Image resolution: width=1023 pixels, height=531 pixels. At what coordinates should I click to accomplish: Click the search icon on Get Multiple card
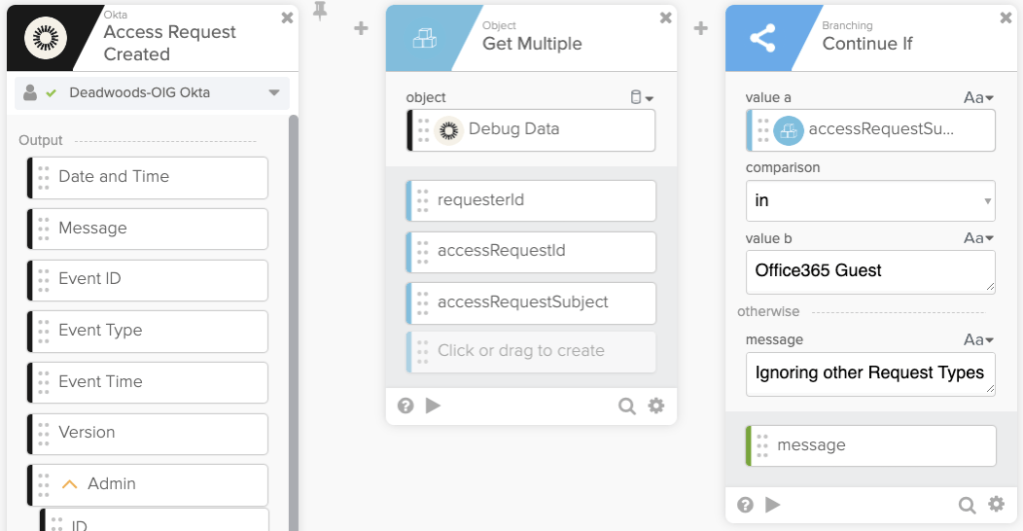tap(627, 405)
